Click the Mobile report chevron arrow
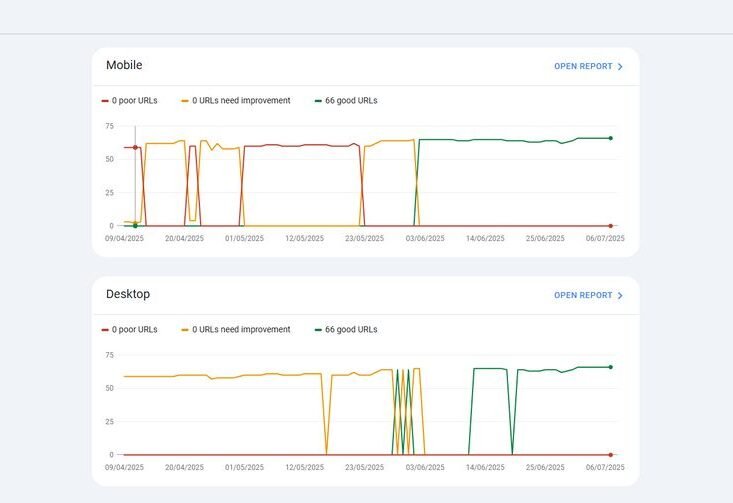Screen dimensions: 733x503 [620, 67]
